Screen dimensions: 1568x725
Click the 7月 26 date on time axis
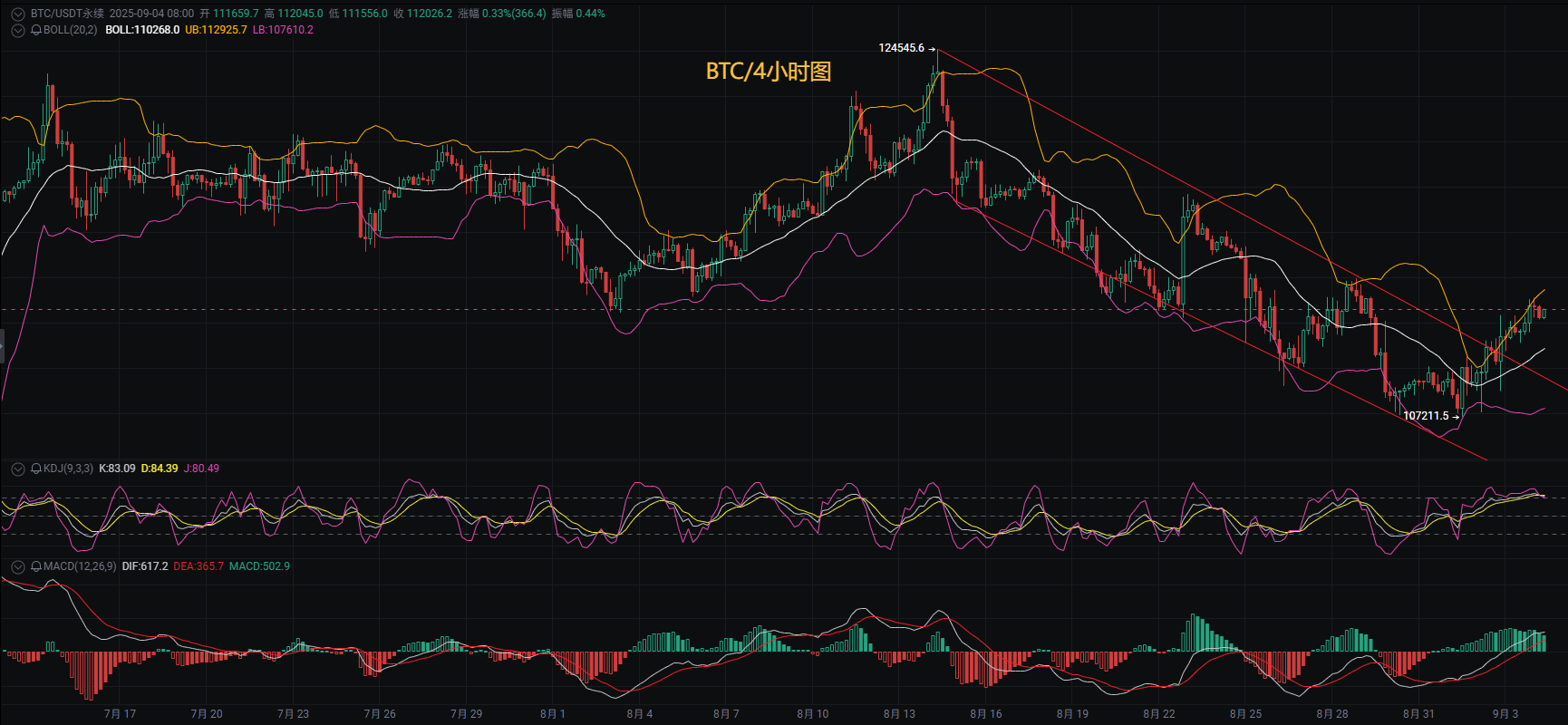click(x=380, y=714)
